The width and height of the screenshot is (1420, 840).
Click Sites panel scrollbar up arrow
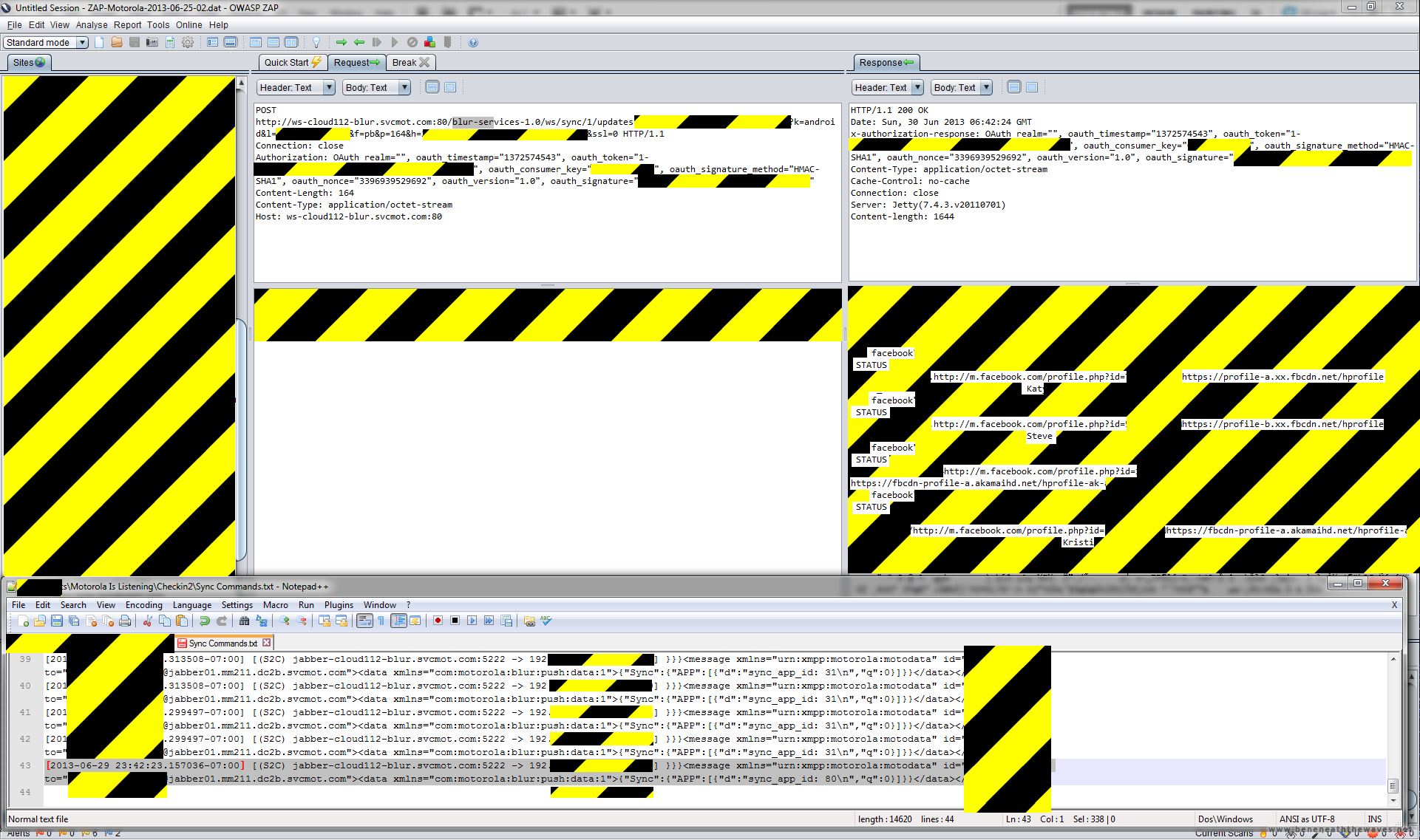pos(241,83)
